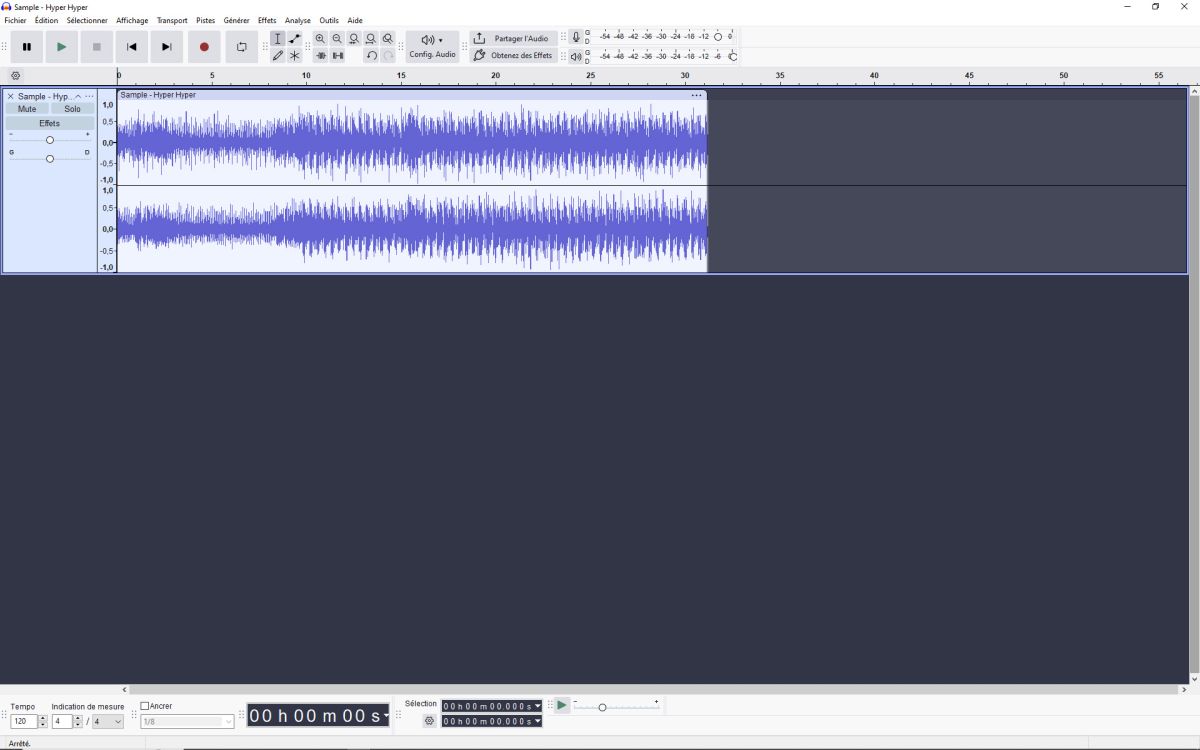Open timeline options gear icon

click(x=15, y=76)
